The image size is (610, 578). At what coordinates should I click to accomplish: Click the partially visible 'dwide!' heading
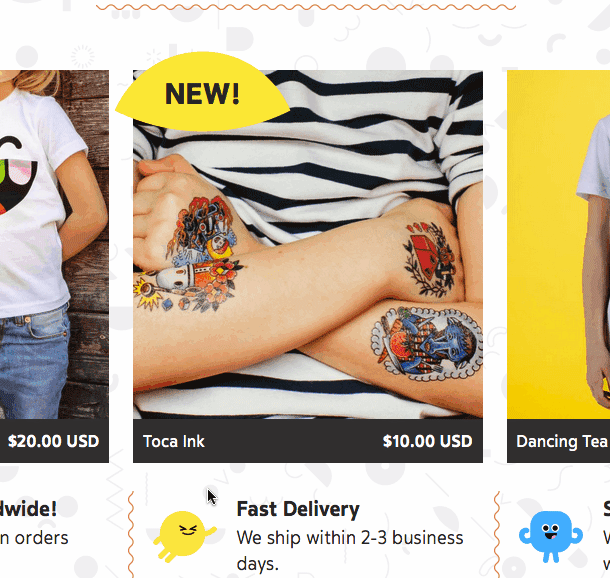28,509
